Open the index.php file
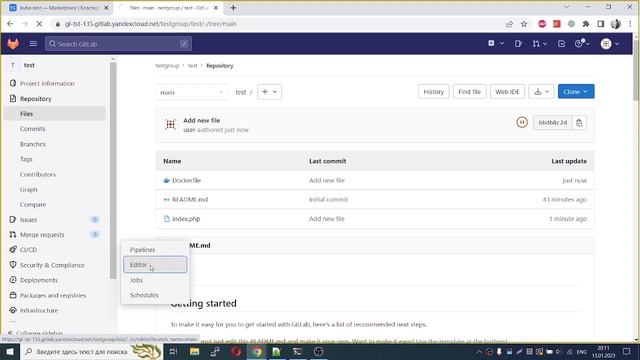Viewport: 640px width, 360px height. pos(186,219)
